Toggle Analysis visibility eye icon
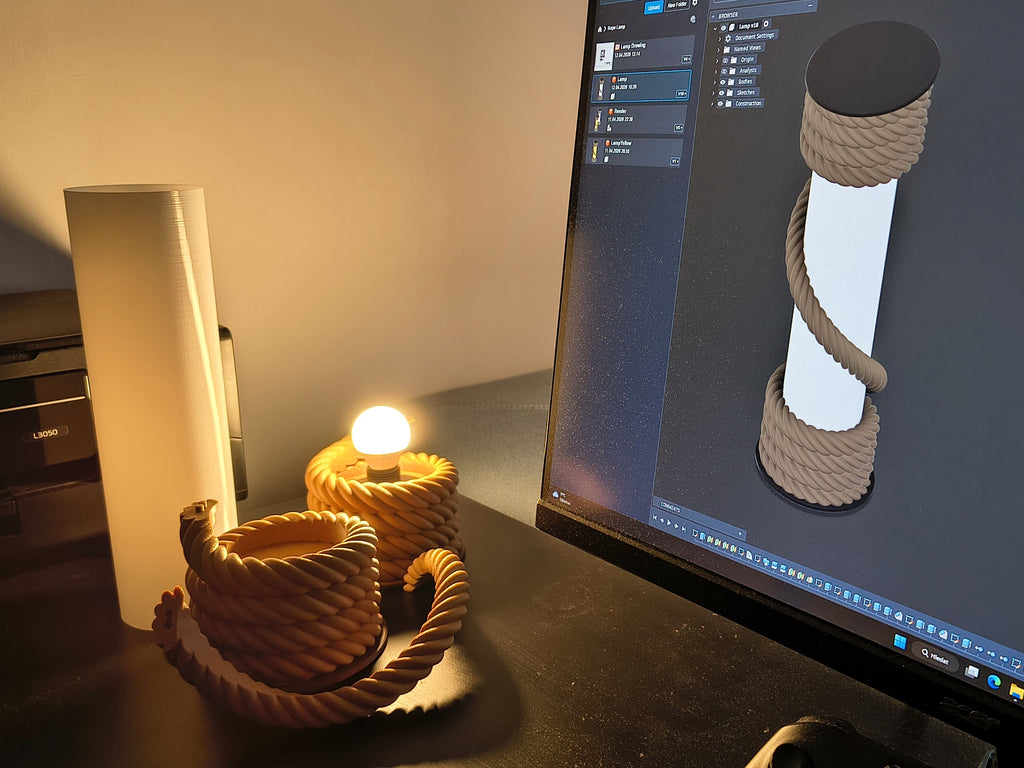 coord(724,71)
